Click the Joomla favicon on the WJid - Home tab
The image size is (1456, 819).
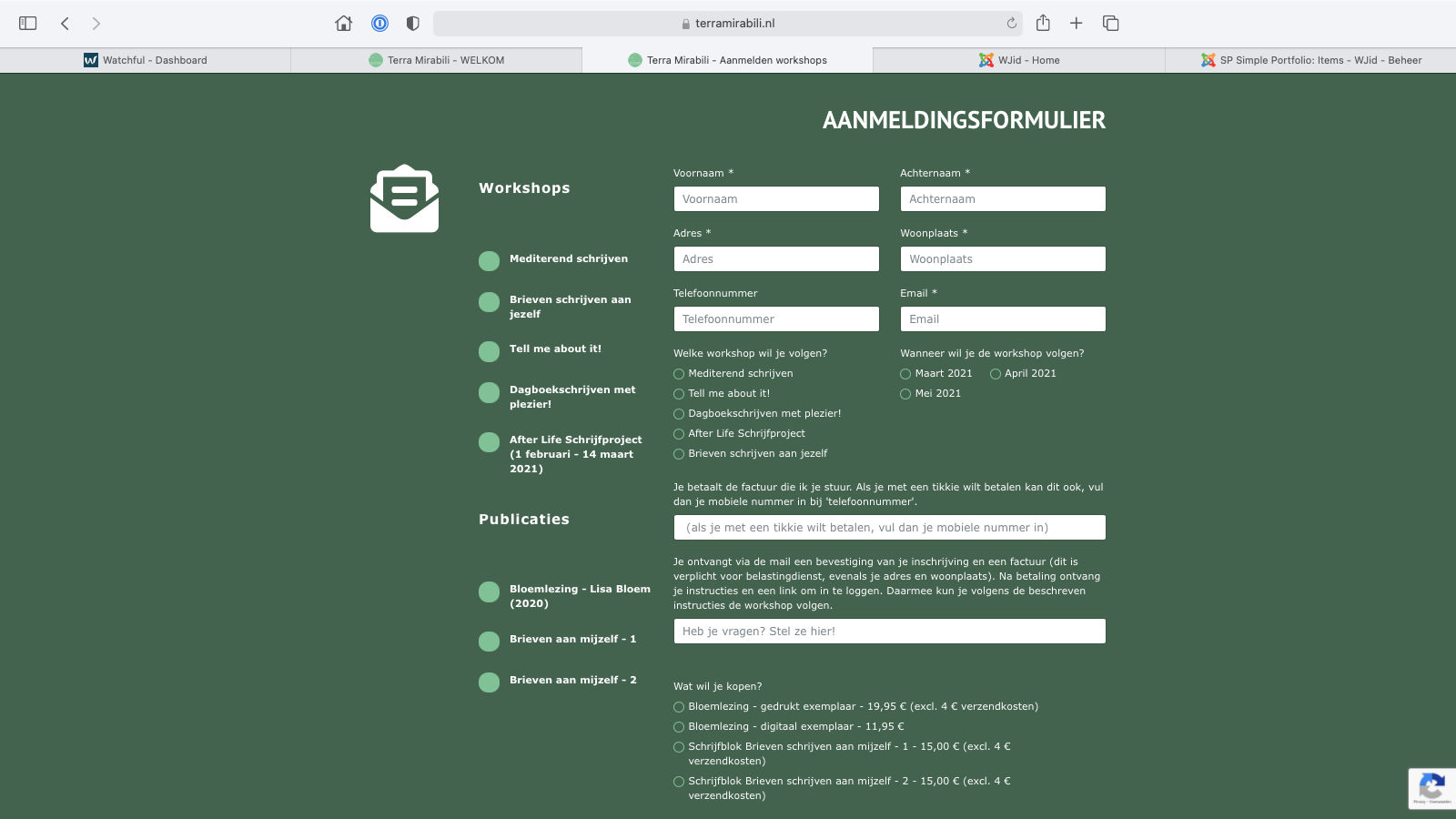(986, 60)
